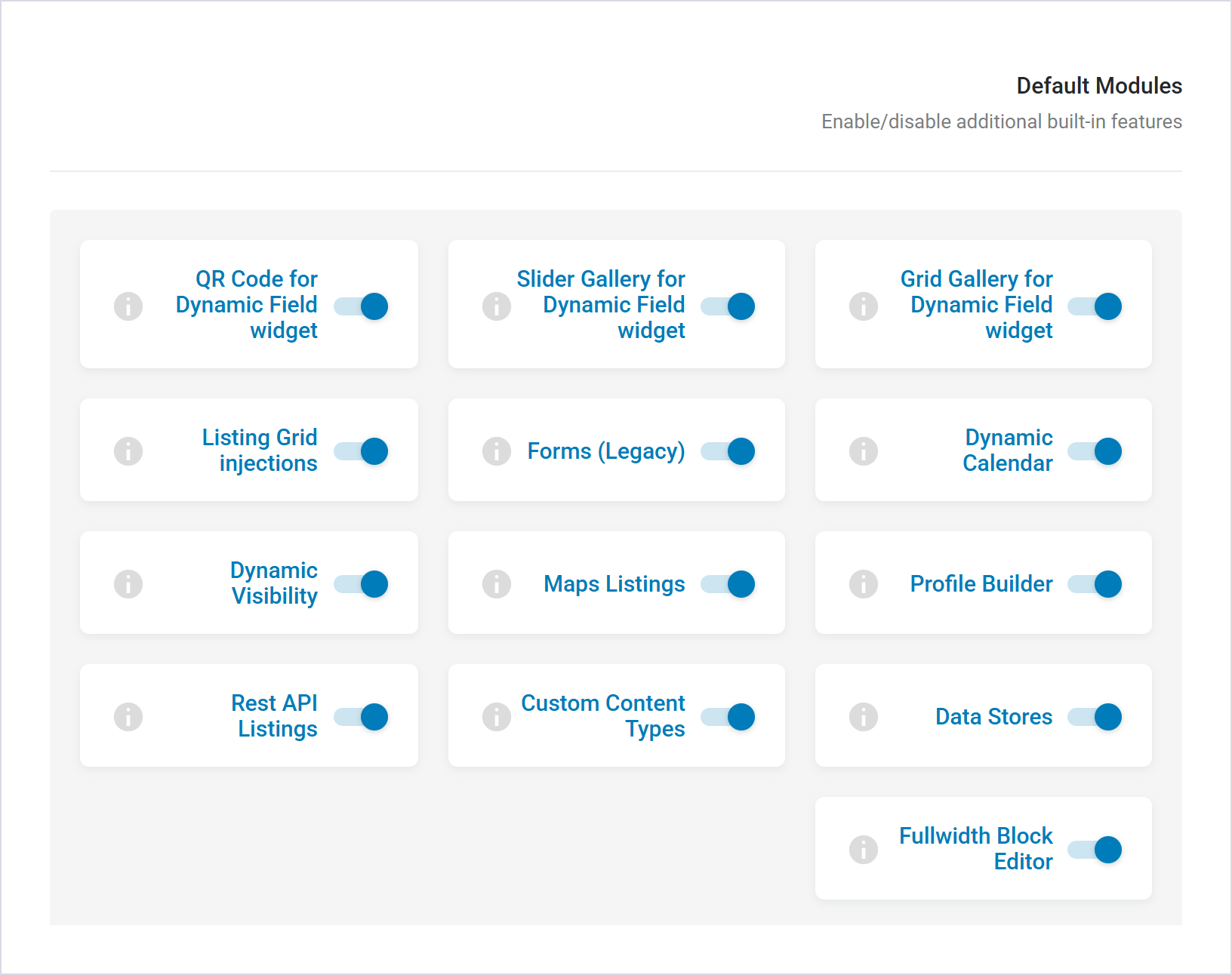Toggle Grid Gallery for Dynamic Field widget
The height and width of the screenshot is (975, 1232).
[1095, 306]
